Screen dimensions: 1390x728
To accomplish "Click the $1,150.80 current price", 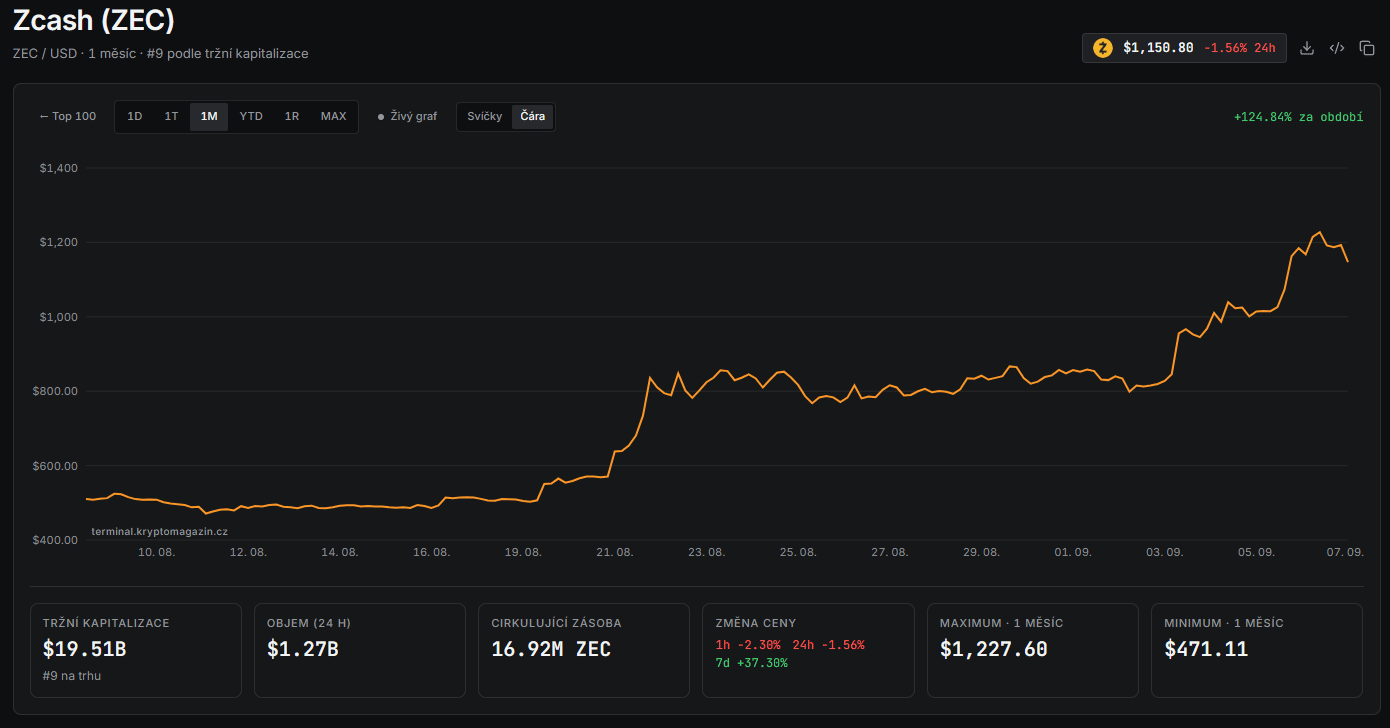I will (1158, 48).
